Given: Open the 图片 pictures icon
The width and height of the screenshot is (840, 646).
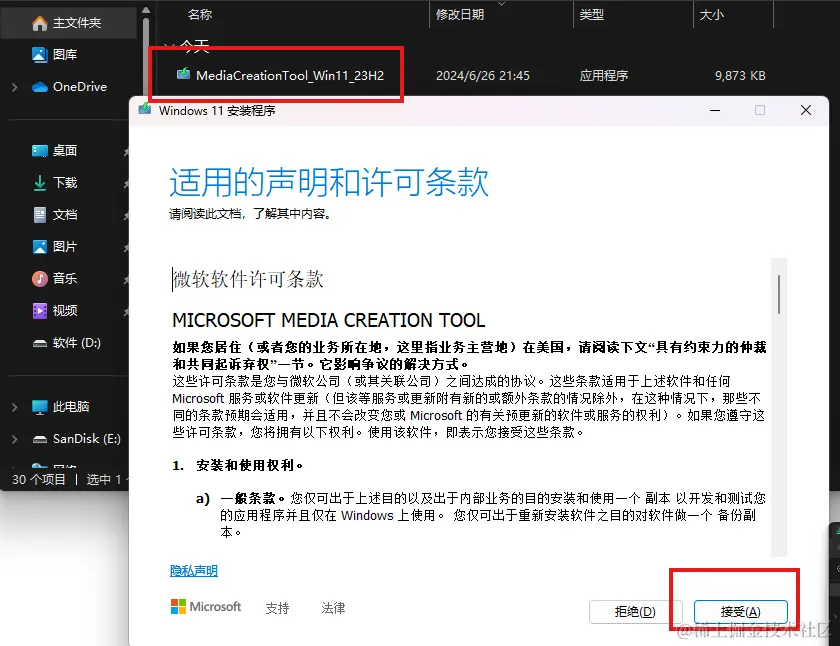Looking at the screenshot, I should pyautogui.click(x=40, y=247).
